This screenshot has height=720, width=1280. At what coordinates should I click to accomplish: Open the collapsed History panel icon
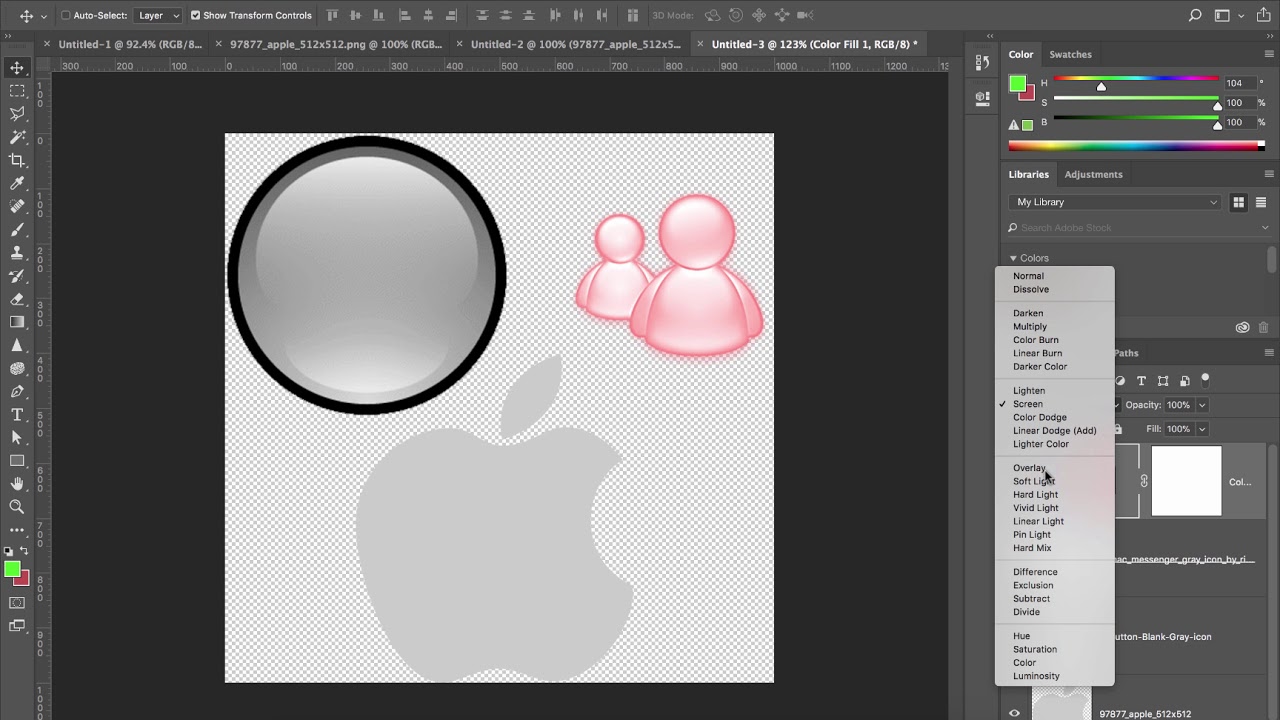(x=982, y=62)
